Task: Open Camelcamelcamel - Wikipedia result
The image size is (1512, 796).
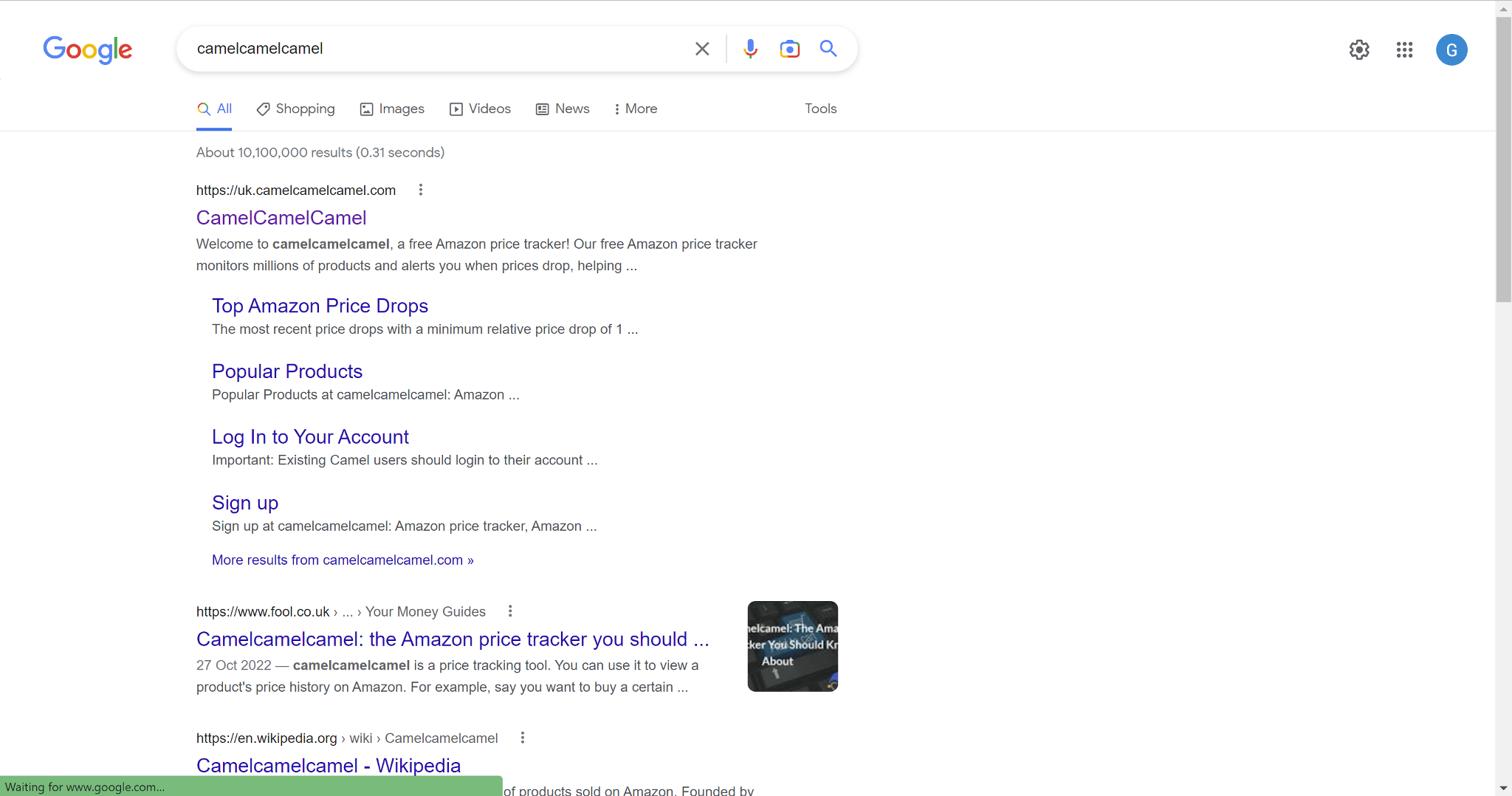Action: click(x=329, y=766)
